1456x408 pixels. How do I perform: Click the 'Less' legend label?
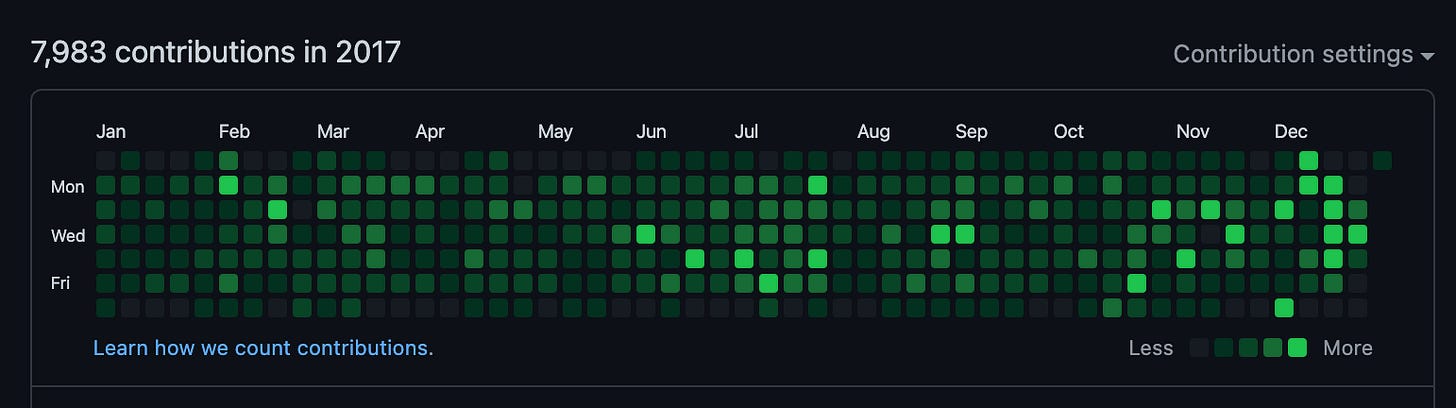(1151, 348)
